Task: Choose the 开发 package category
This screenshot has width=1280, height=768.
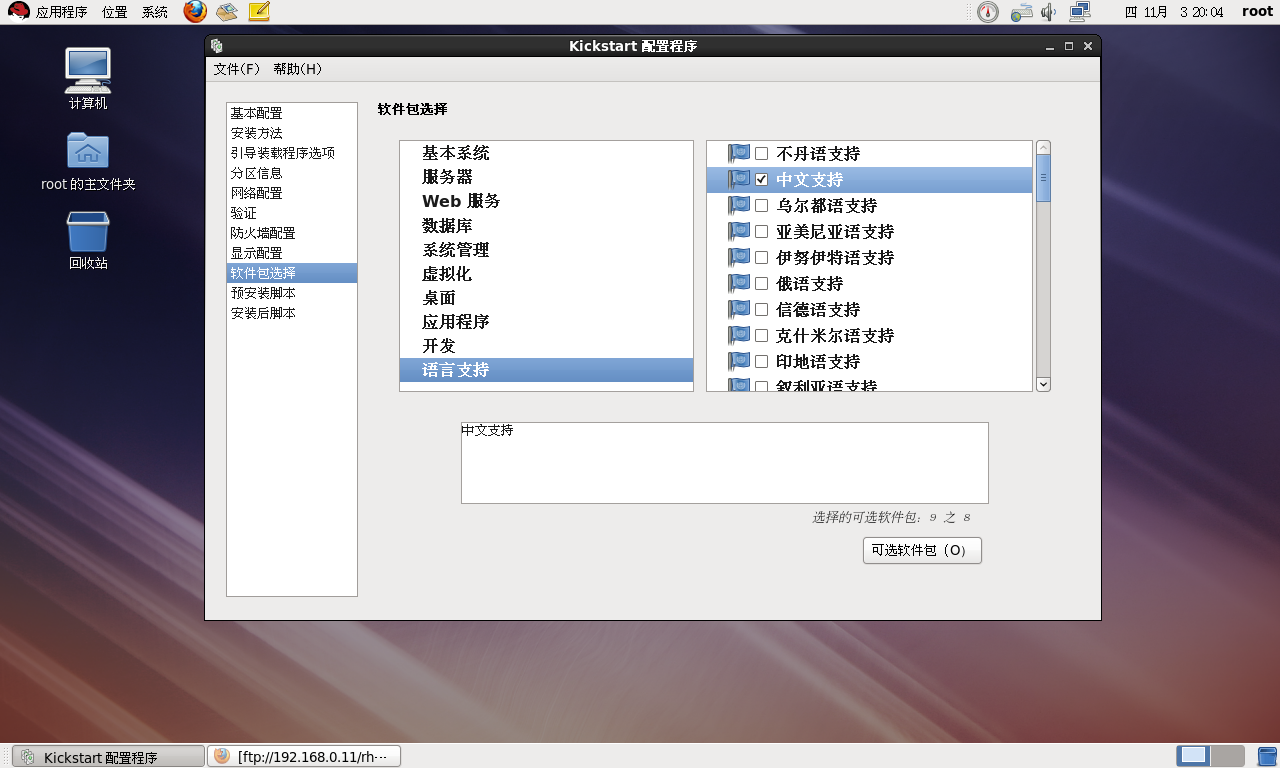Action: tap(546, 345)
